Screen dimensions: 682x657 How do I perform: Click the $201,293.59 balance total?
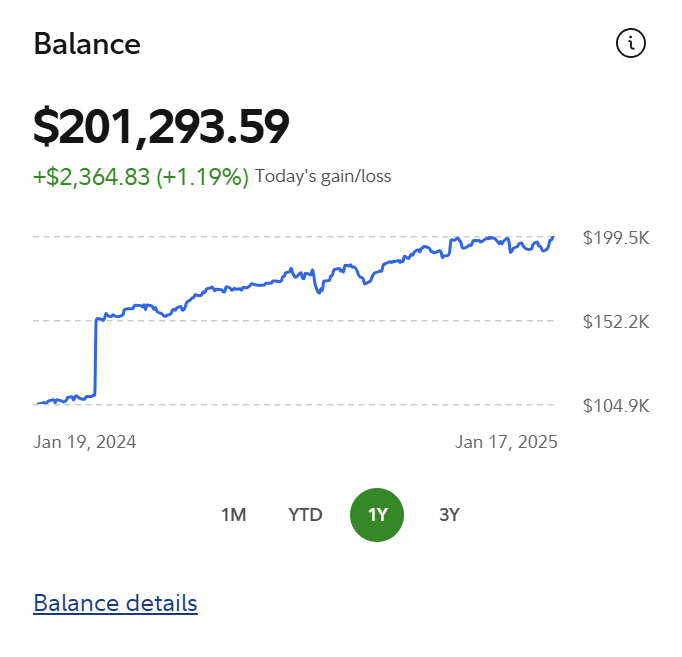click(x=161, y=127)
